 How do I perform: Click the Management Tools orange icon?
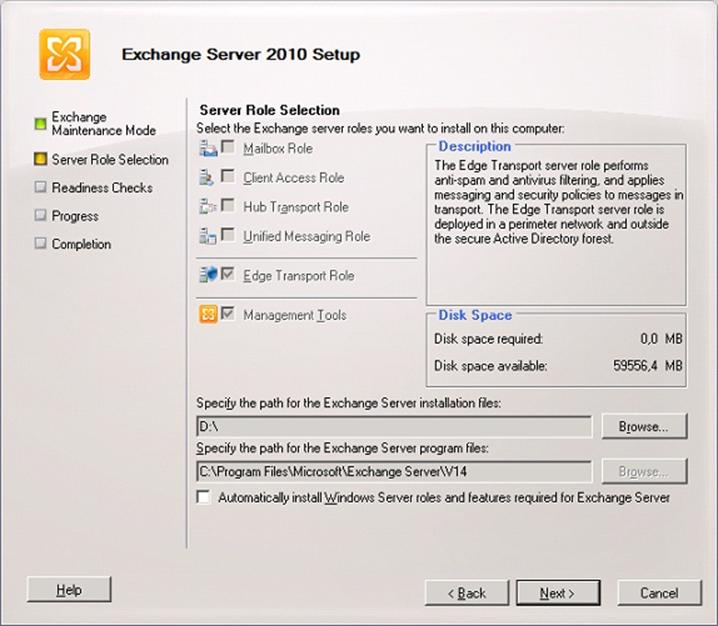tap(208, 315)
